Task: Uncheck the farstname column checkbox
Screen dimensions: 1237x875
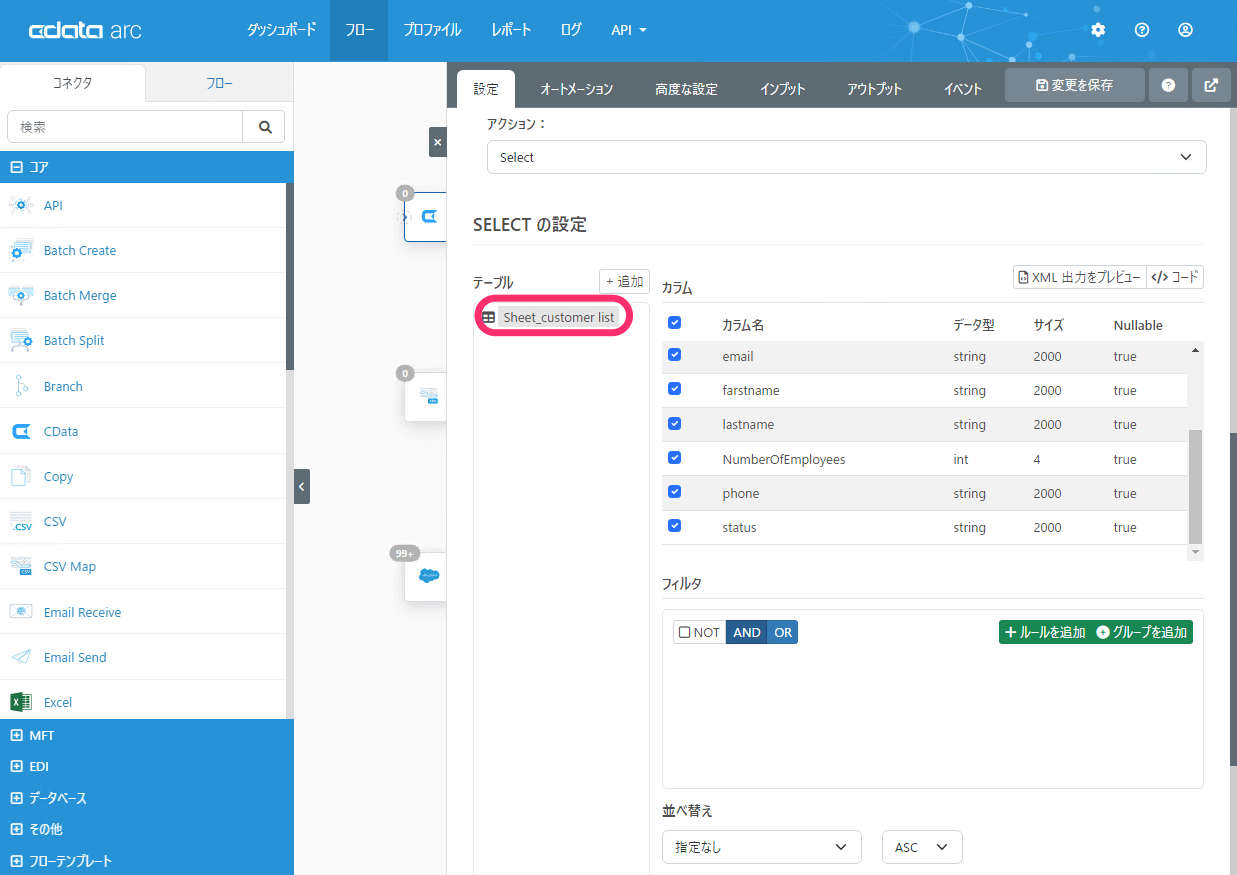Action: click(674, 389)
